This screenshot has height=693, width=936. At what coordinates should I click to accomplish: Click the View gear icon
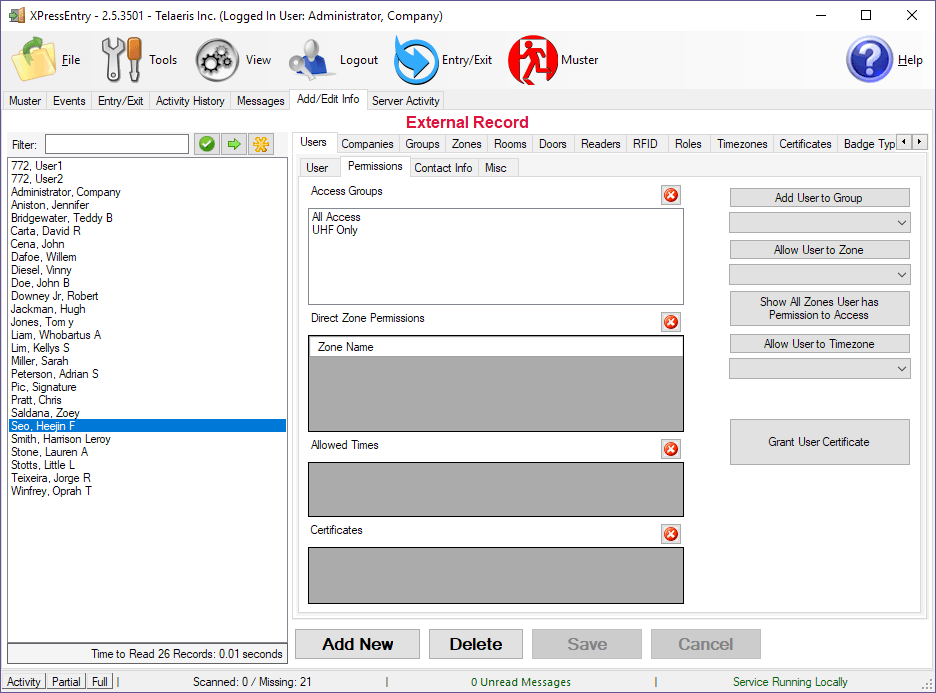coord(217,60)
